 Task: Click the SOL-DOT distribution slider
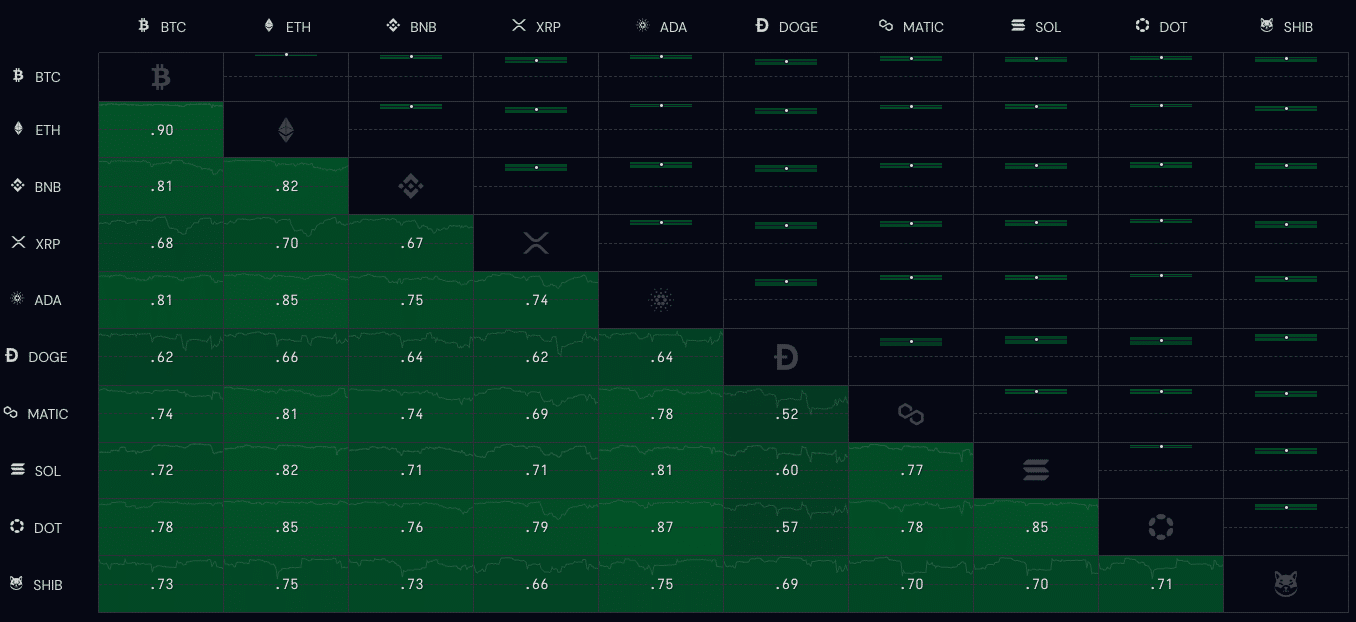click(1161, 447)
